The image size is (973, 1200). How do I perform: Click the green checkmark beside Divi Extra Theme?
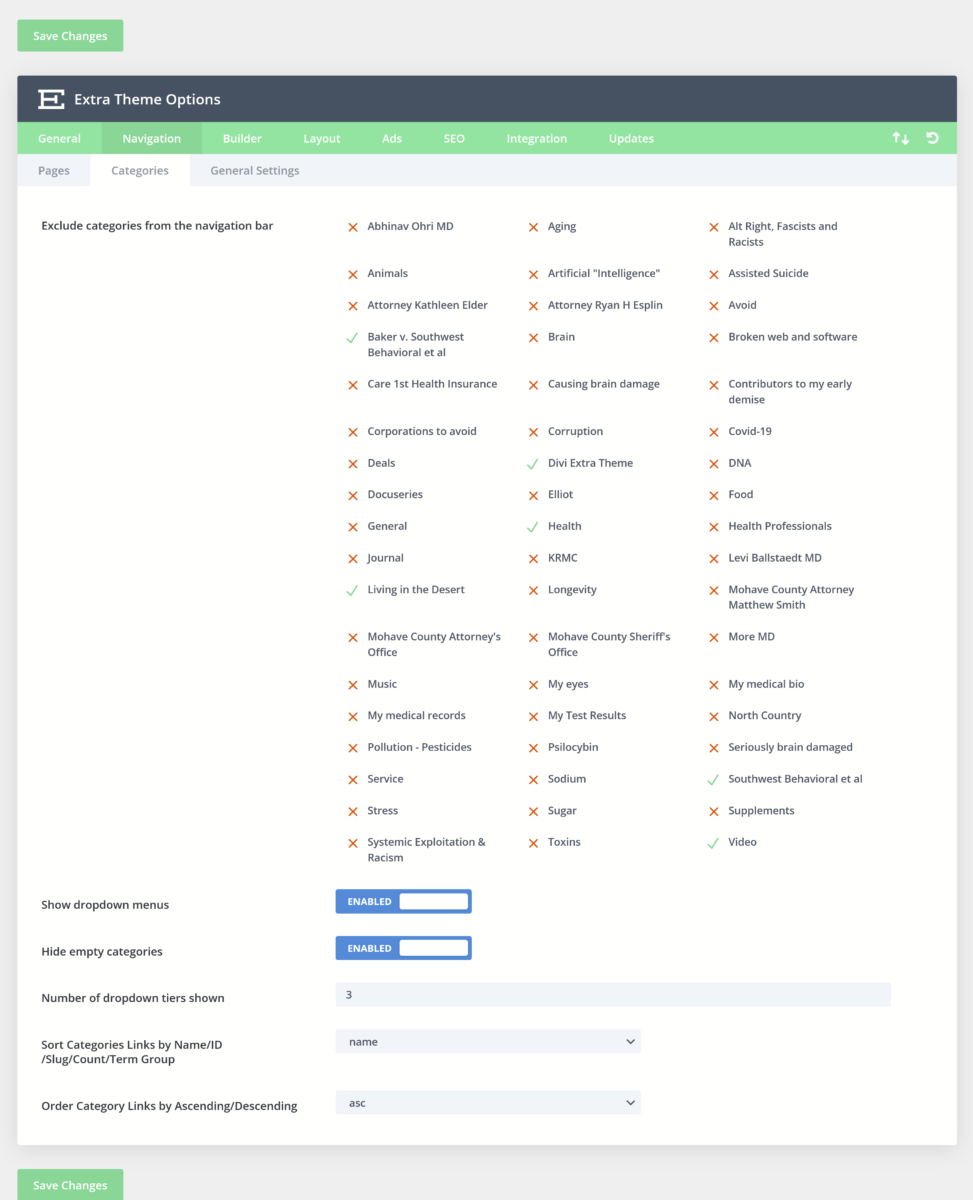pyautogui.click(x=532, y=462)
